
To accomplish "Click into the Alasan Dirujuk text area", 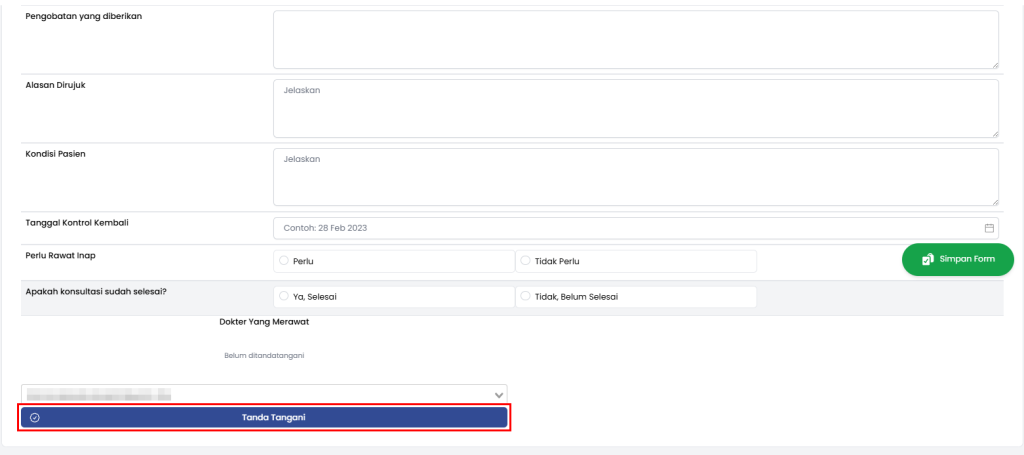I will pos(635,108).
